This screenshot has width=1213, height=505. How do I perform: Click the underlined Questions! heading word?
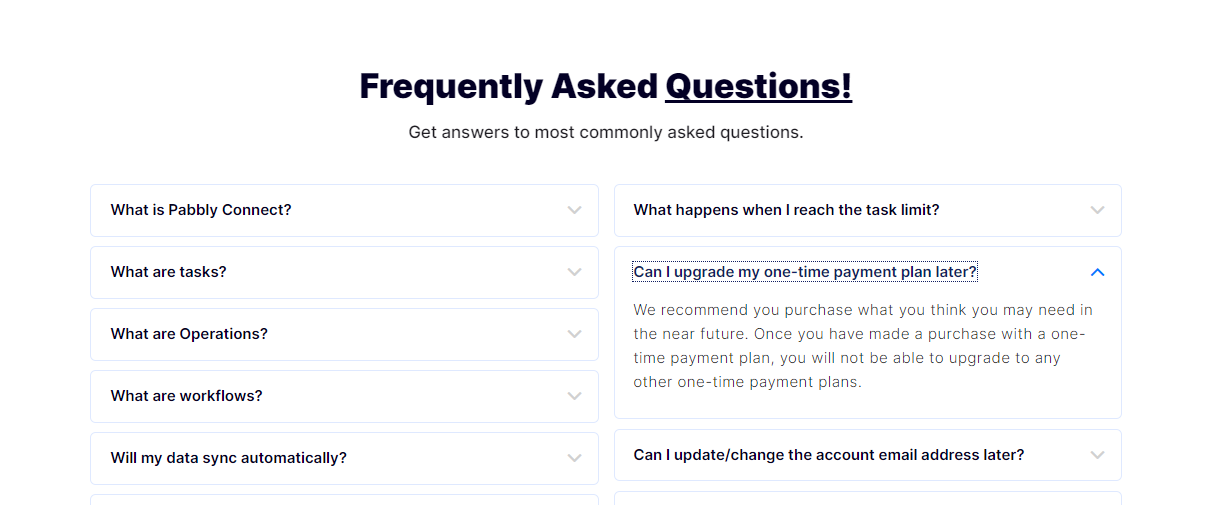pyautogui.click(x=759, y=86)
